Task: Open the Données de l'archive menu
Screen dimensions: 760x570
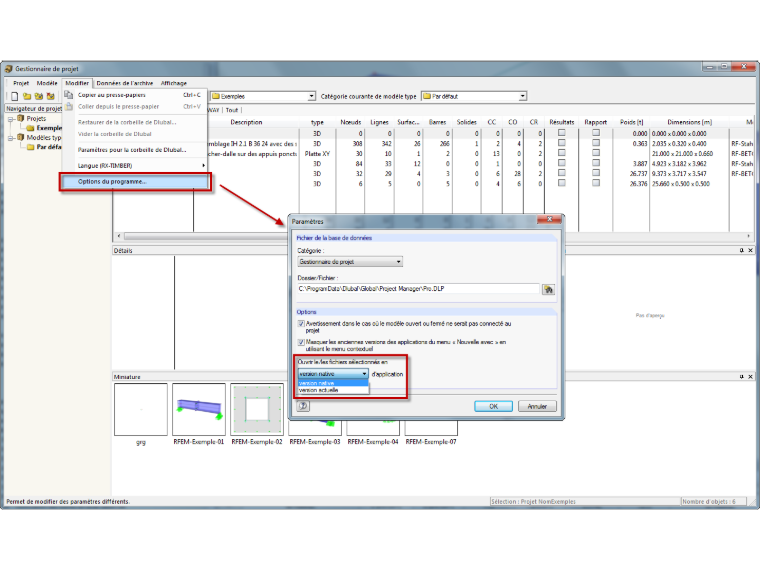Action: (125, 83)
